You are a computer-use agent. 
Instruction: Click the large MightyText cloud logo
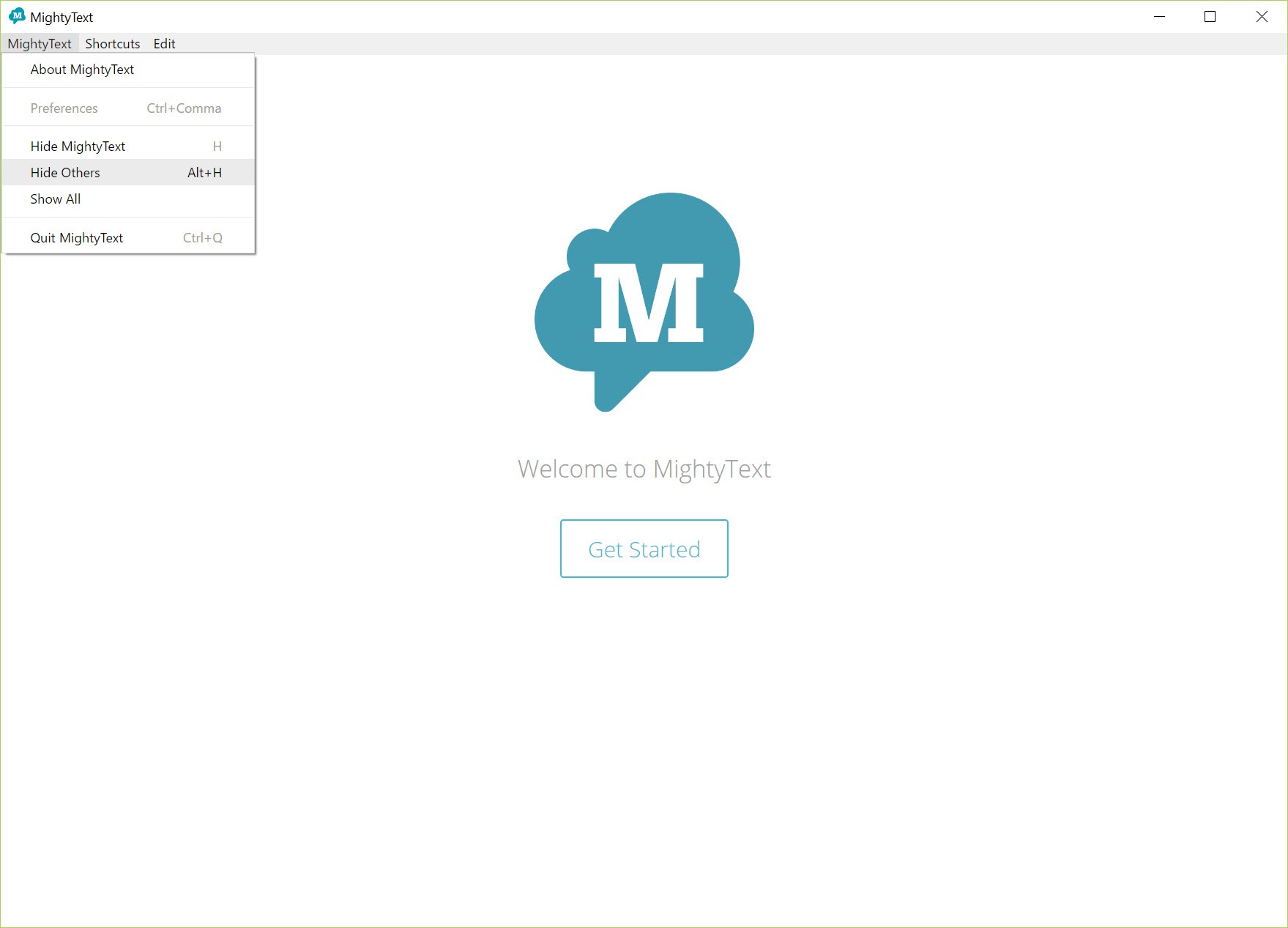point(644,302)
